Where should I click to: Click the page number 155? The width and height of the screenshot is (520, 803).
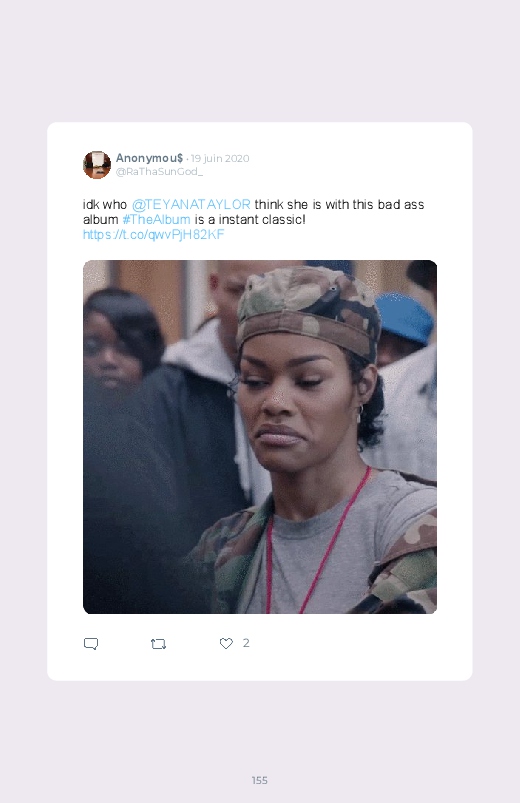[x=260, y=780]
